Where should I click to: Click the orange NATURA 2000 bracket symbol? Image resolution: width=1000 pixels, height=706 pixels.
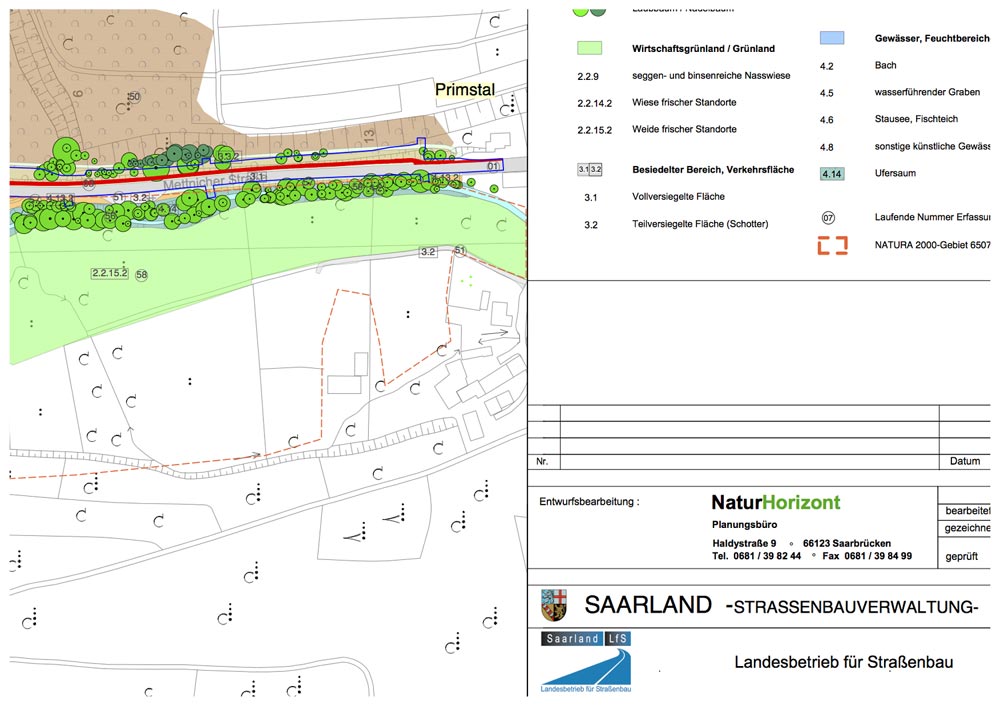coord(832,245)
